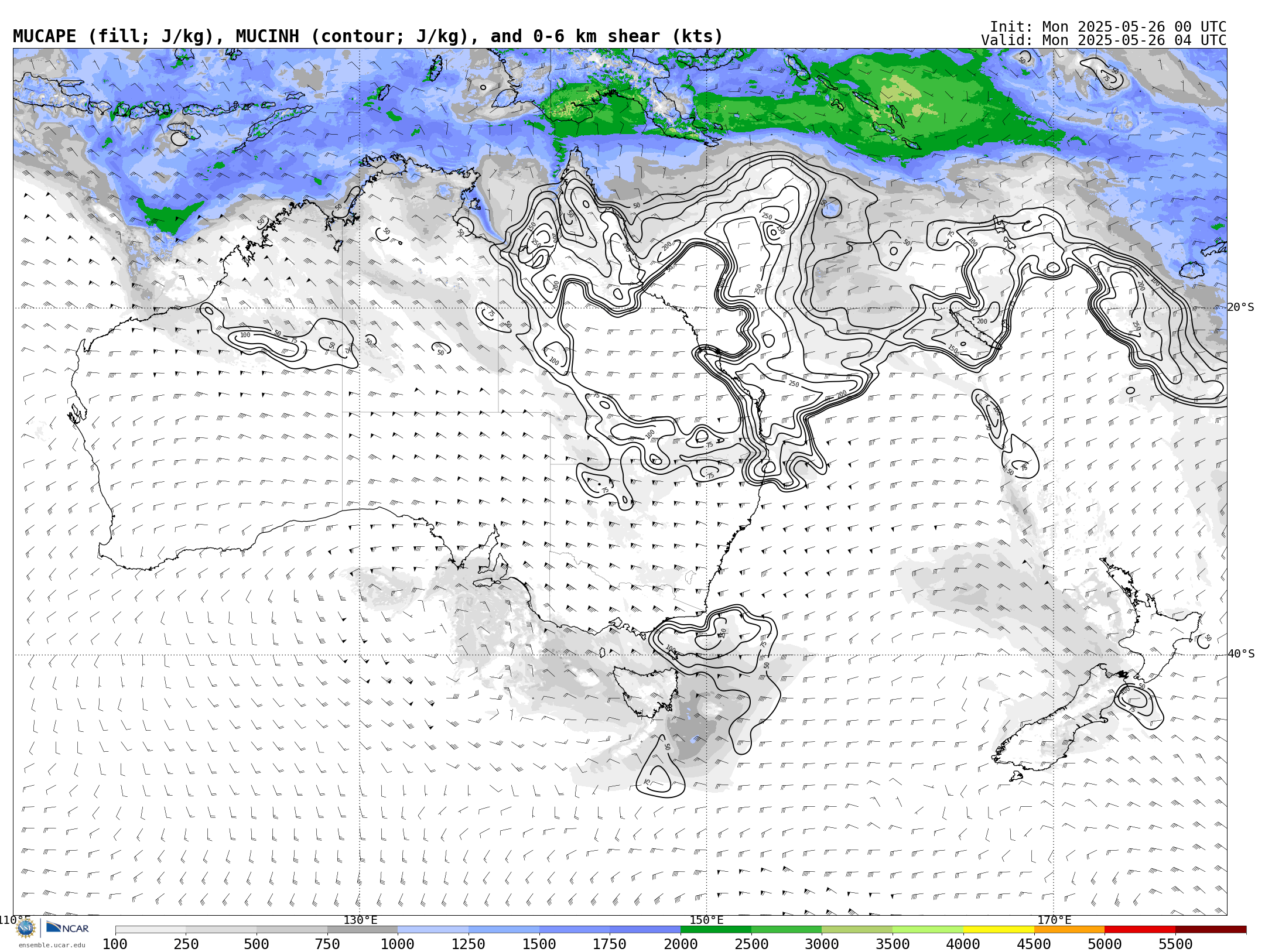The height and width of the screenshot is (952, 1265).
Task: Click the NCAR logo
Action: (67, 928)
